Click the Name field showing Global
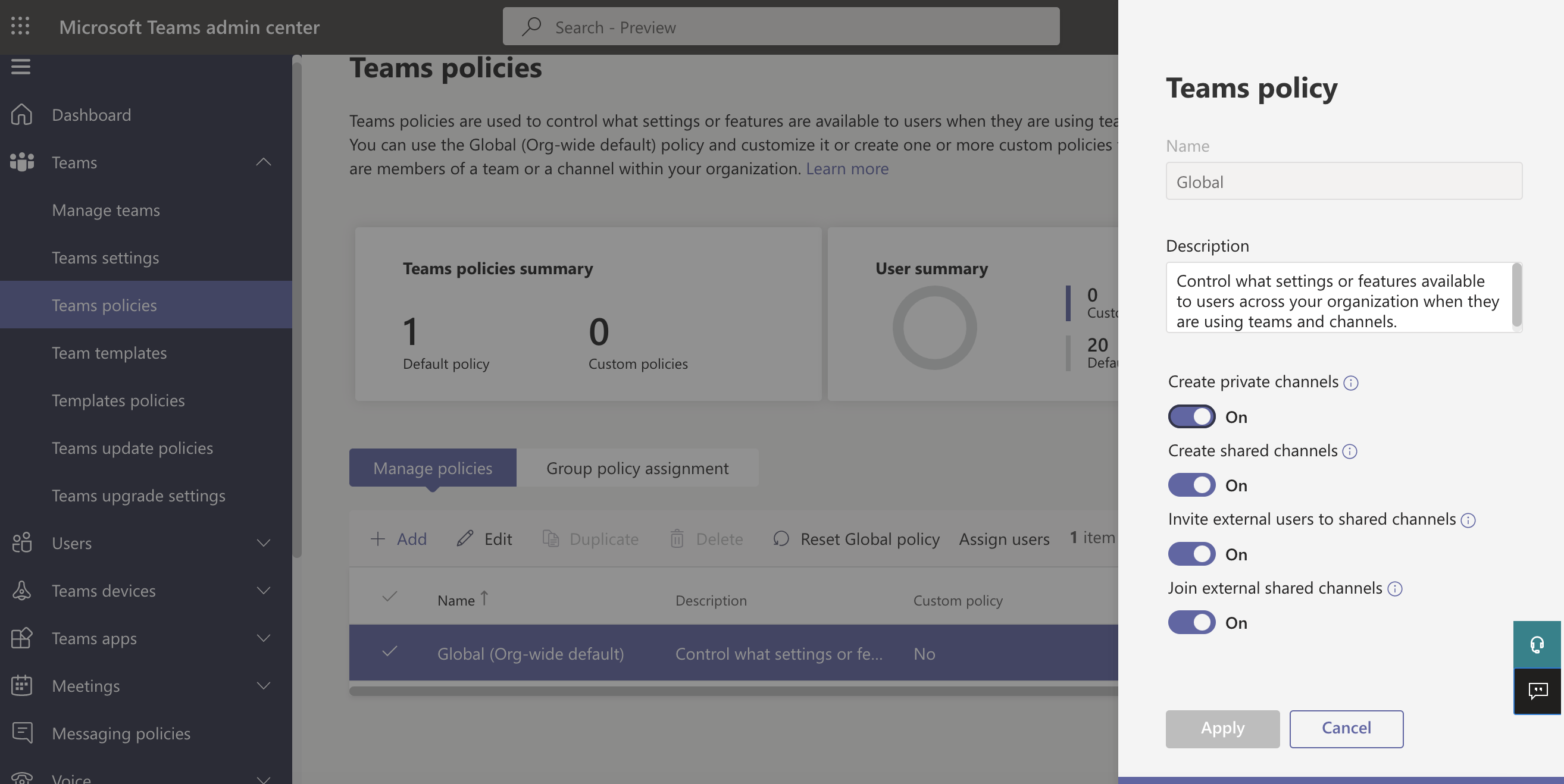This screenshot has width=1564, height=784. click(x=1344, y=181)
